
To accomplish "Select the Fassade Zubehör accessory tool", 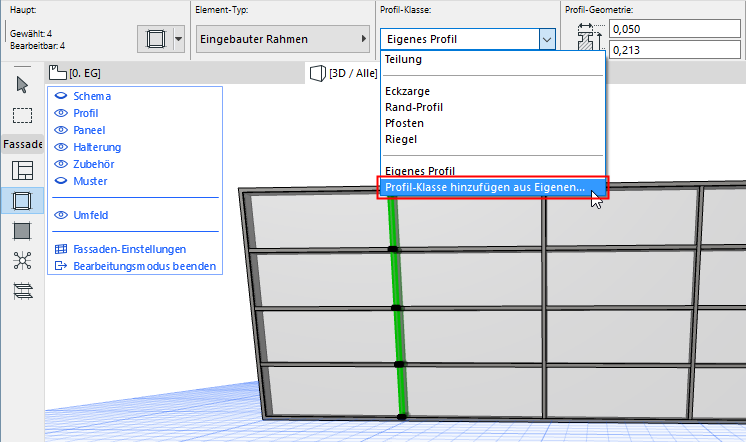I will pyautogui.click(x=22, y=291).
